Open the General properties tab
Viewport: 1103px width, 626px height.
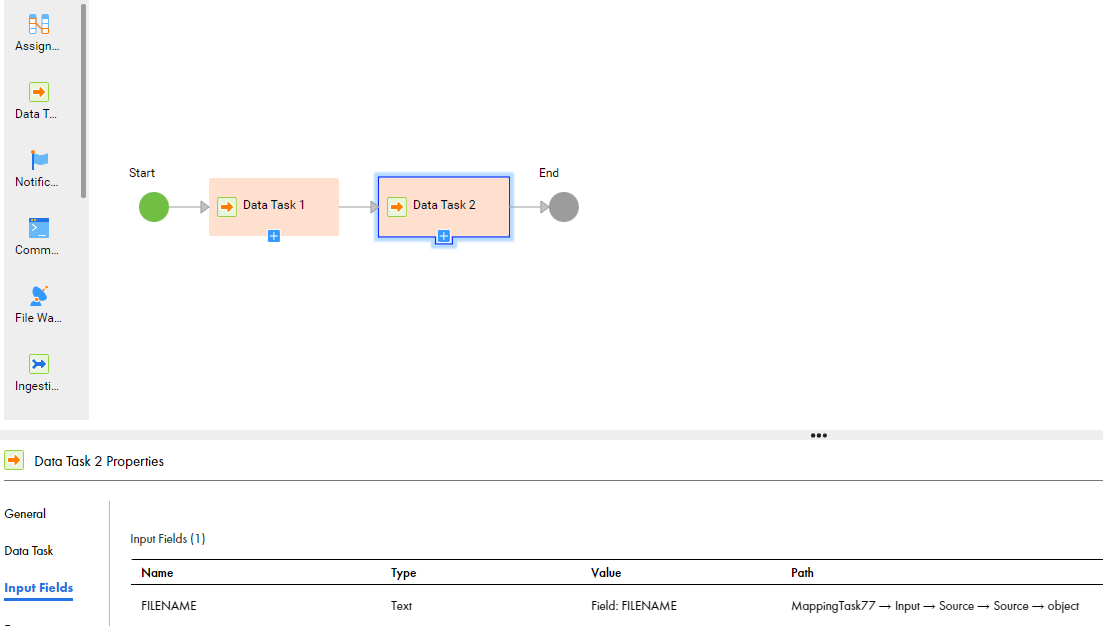pyautogui.click(x=25, y=514)
